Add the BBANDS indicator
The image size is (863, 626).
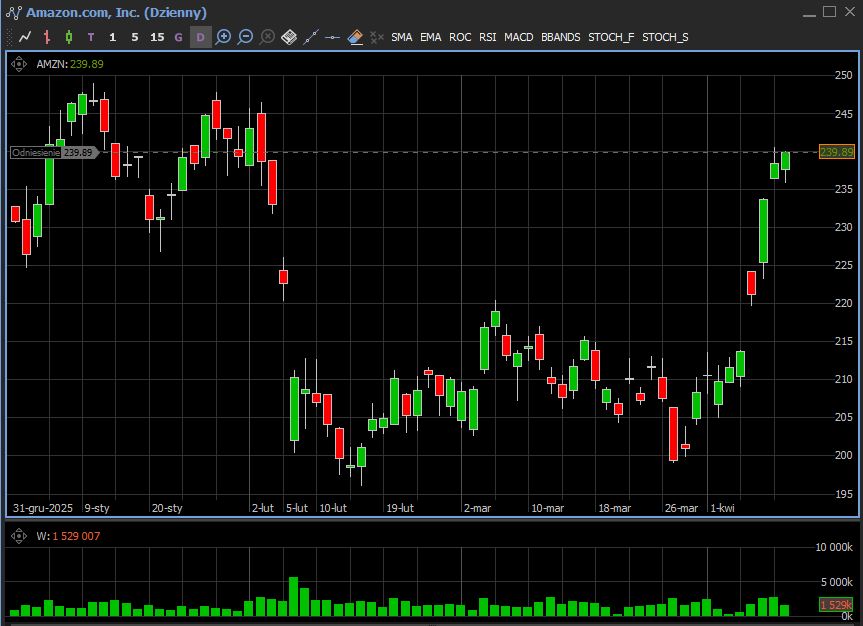coord(560,37)
